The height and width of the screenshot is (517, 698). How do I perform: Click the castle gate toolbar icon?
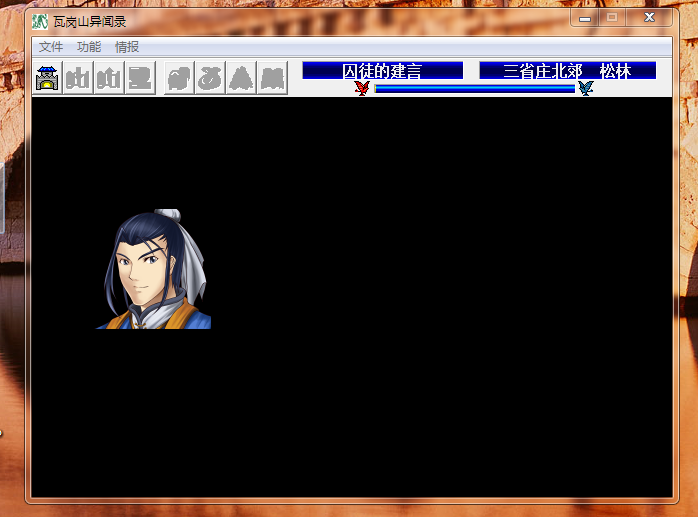click(47, 78)
